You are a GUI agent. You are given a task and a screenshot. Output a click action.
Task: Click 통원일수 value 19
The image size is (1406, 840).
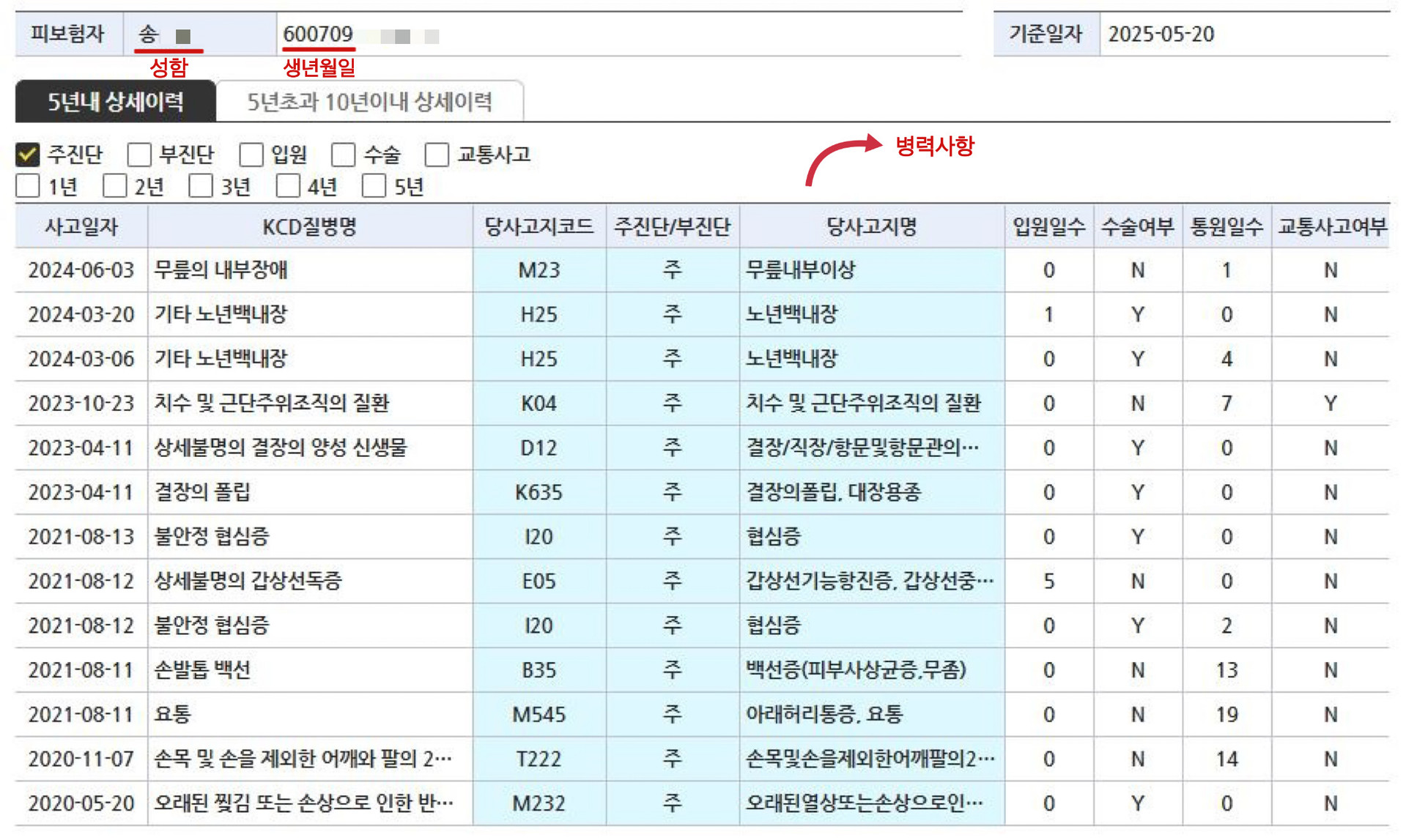coord(1227,715)
